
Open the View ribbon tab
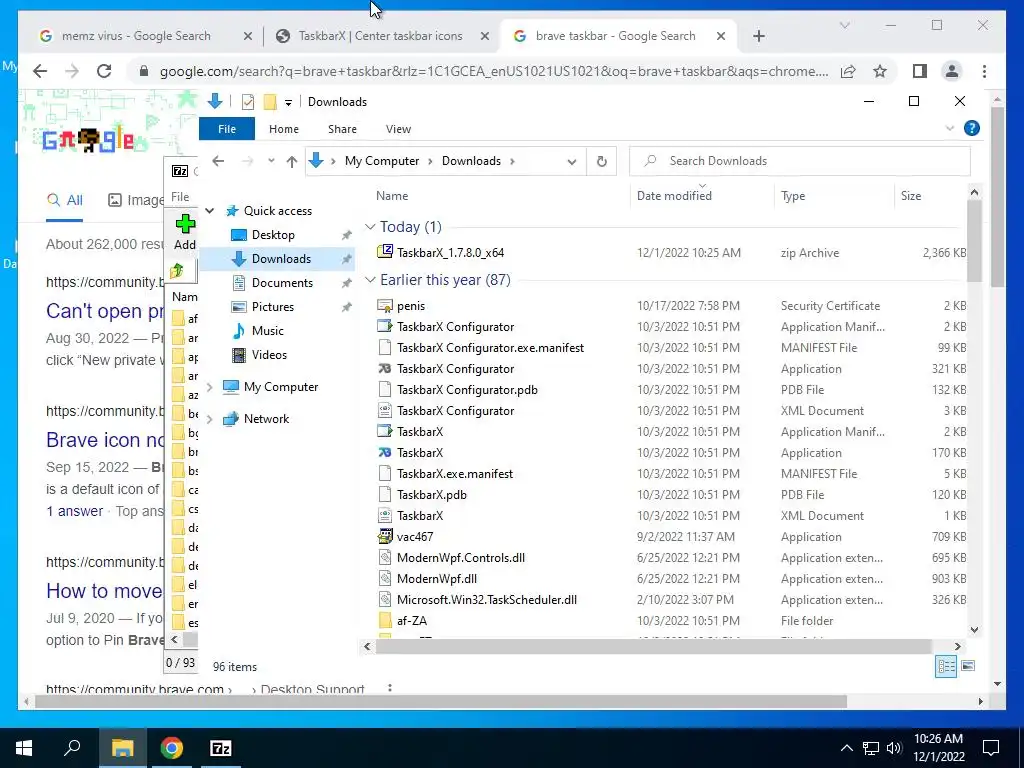[398, 129]
